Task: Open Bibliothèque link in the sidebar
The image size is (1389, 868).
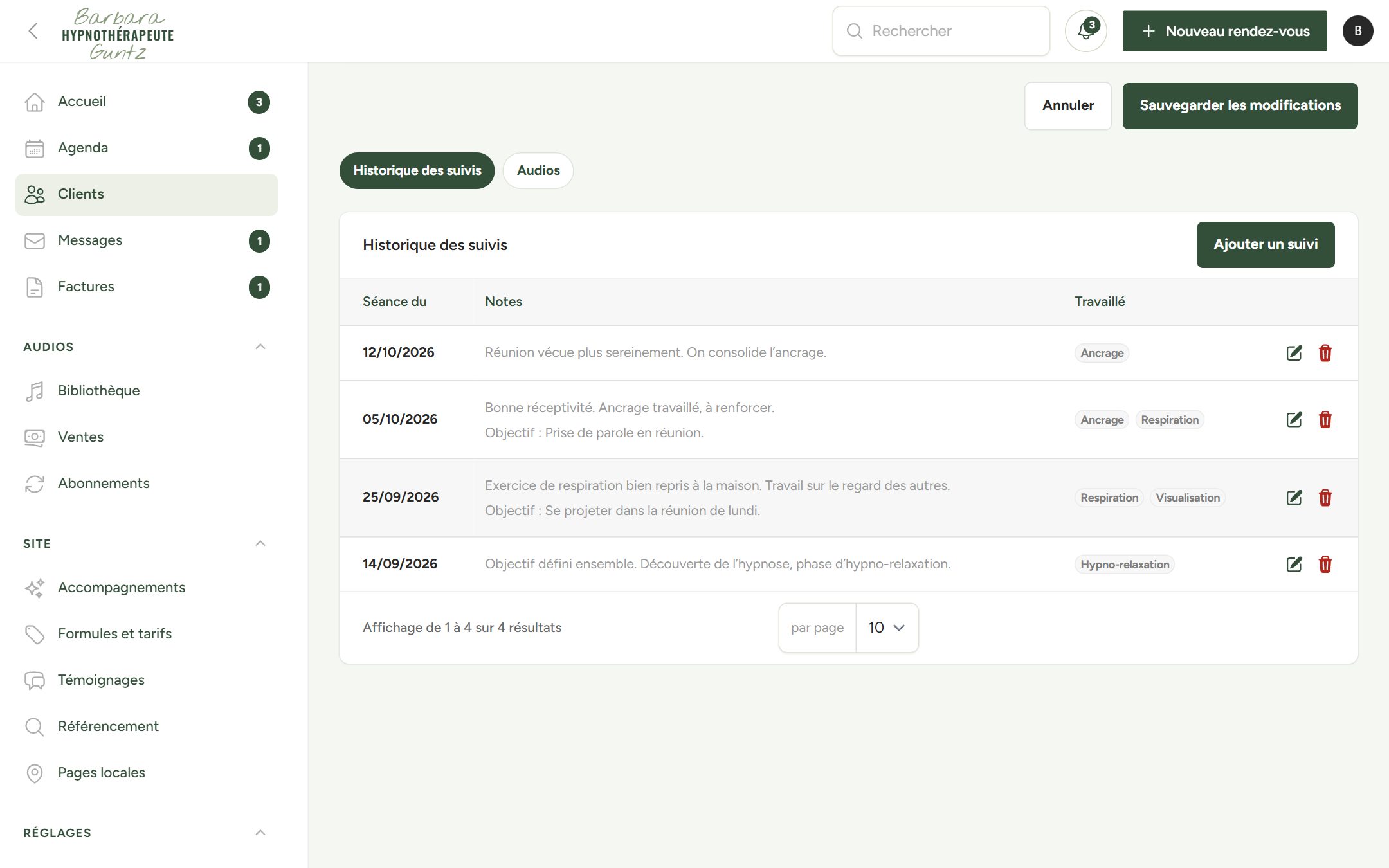Action: pos(147,391)
